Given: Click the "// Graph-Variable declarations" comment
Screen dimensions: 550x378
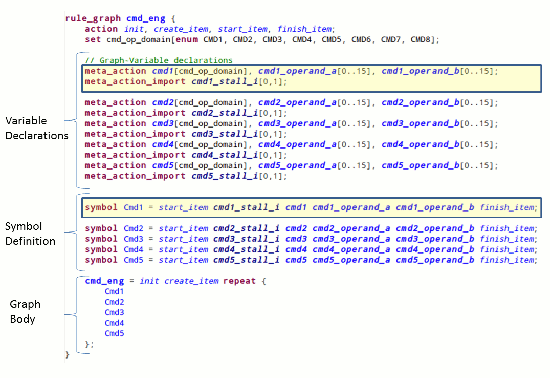Looking at the screenshot, I should point(159,60).
